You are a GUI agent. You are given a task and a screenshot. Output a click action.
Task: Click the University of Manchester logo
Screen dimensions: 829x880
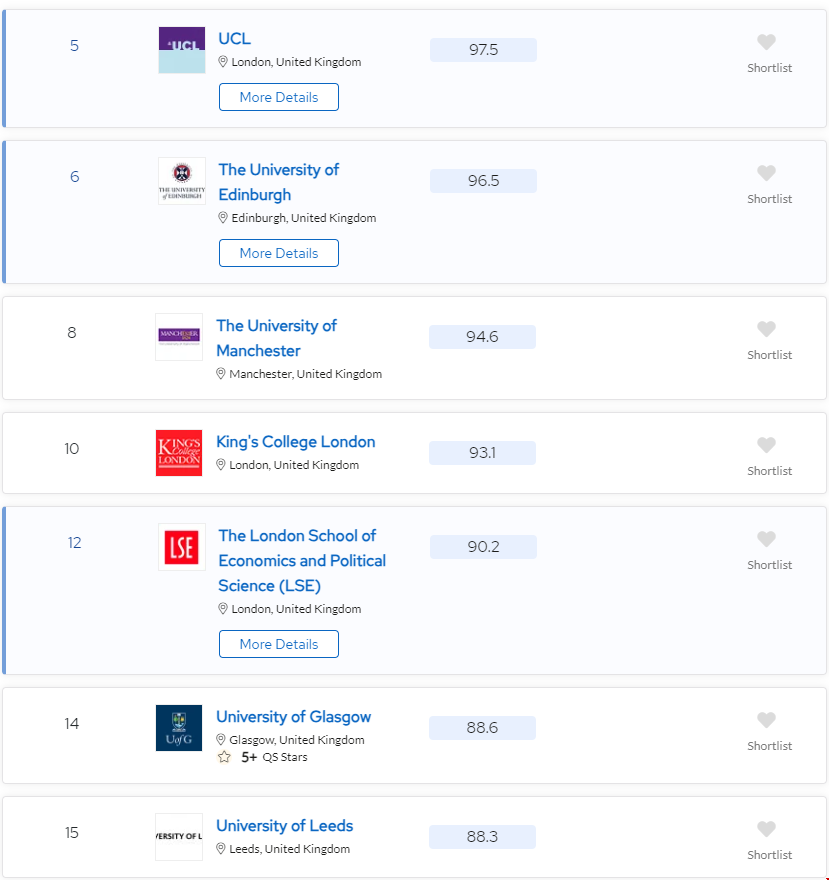(178, 337)
